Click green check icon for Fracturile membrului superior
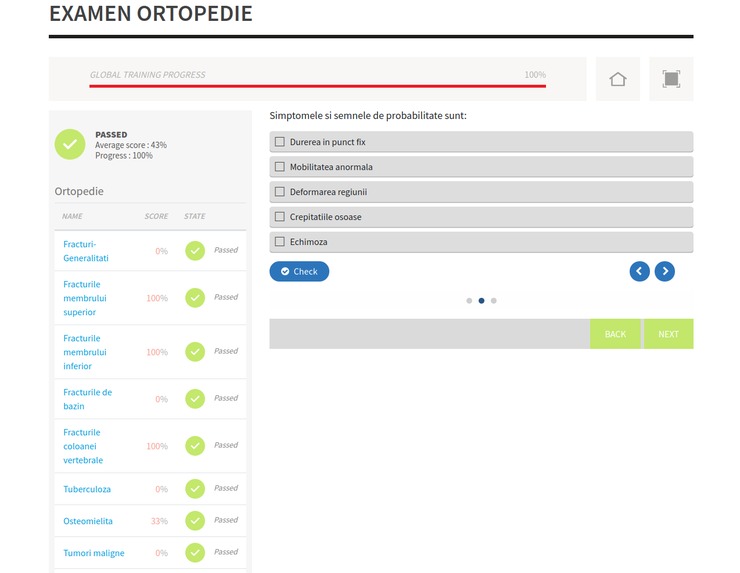 pyautogui.click(x=195, y=298)
